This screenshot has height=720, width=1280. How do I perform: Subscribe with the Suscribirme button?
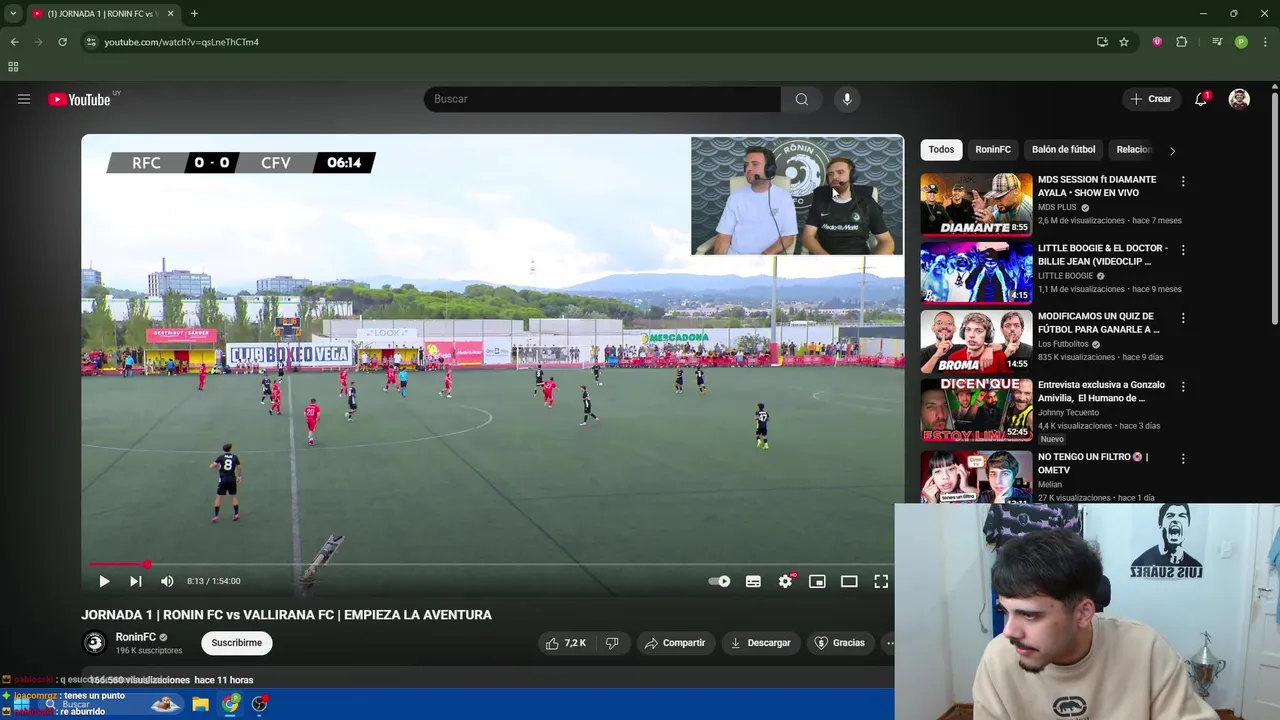click(236, 643)
